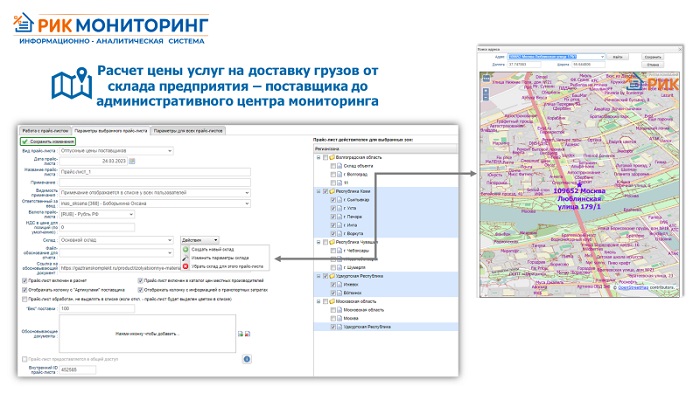This screenshot has width=700, height=393.
Task: Open the "Действия" dropdown button
Action: point(200,240)
